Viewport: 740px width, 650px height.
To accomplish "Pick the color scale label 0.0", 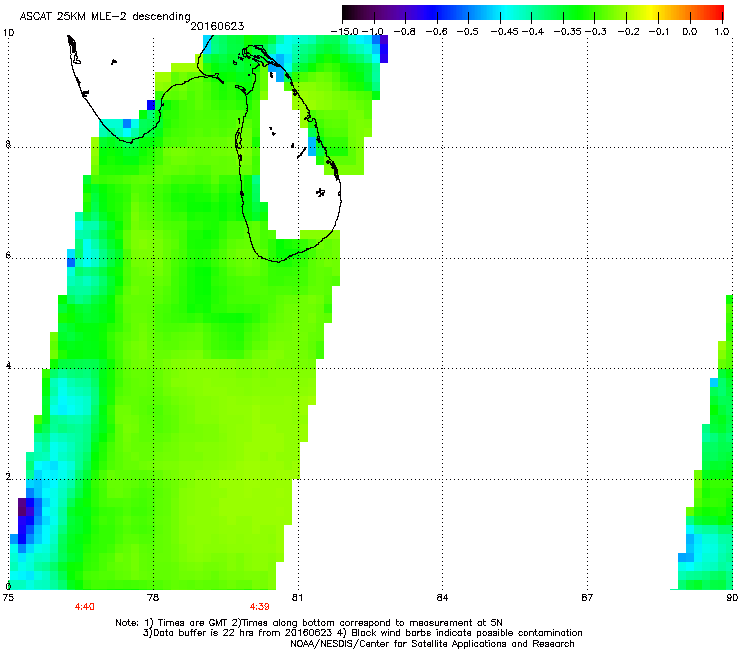I will (x=690, y=32).
